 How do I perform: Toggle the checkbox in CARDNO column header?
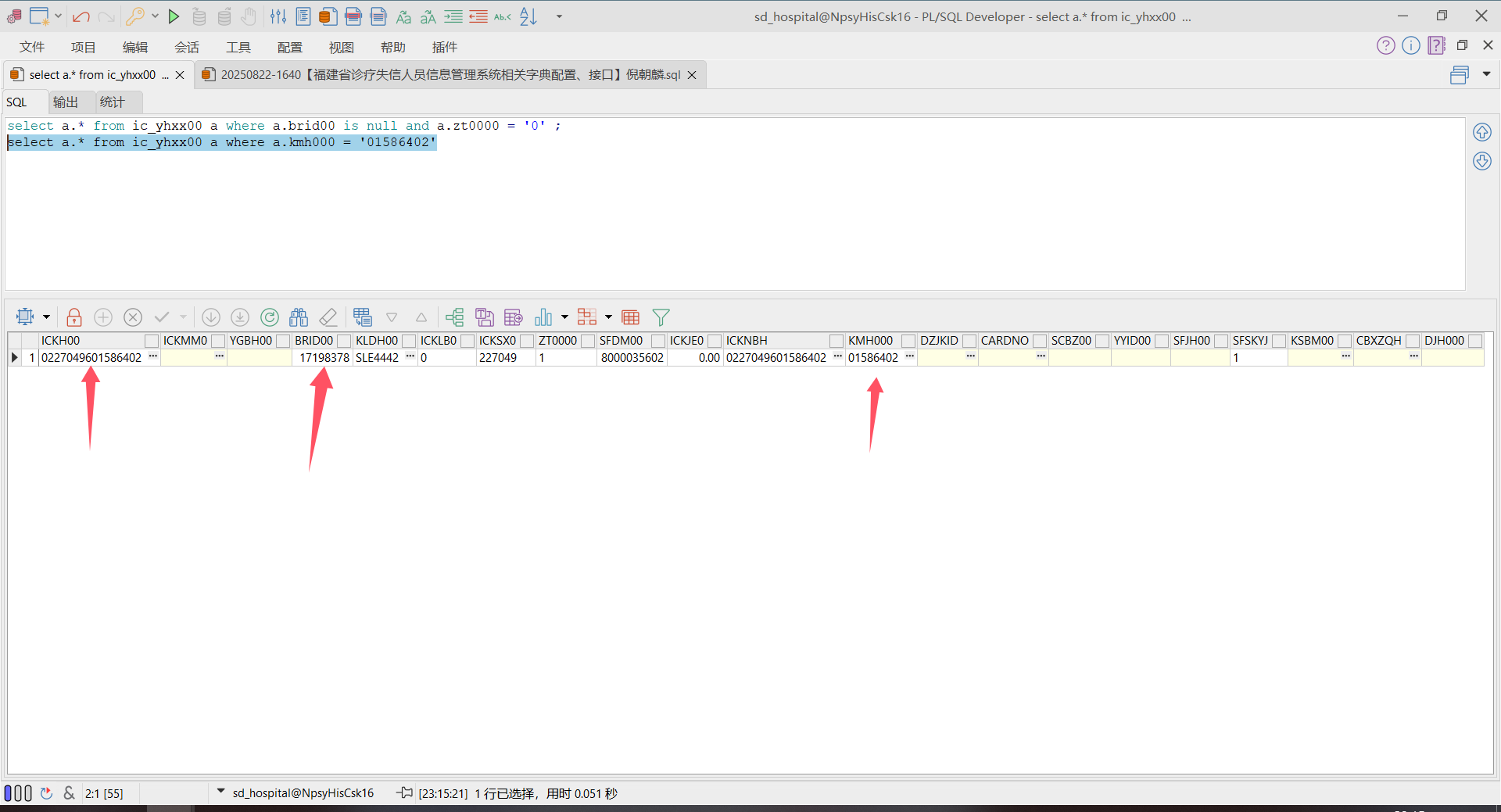coord(1040,341)
